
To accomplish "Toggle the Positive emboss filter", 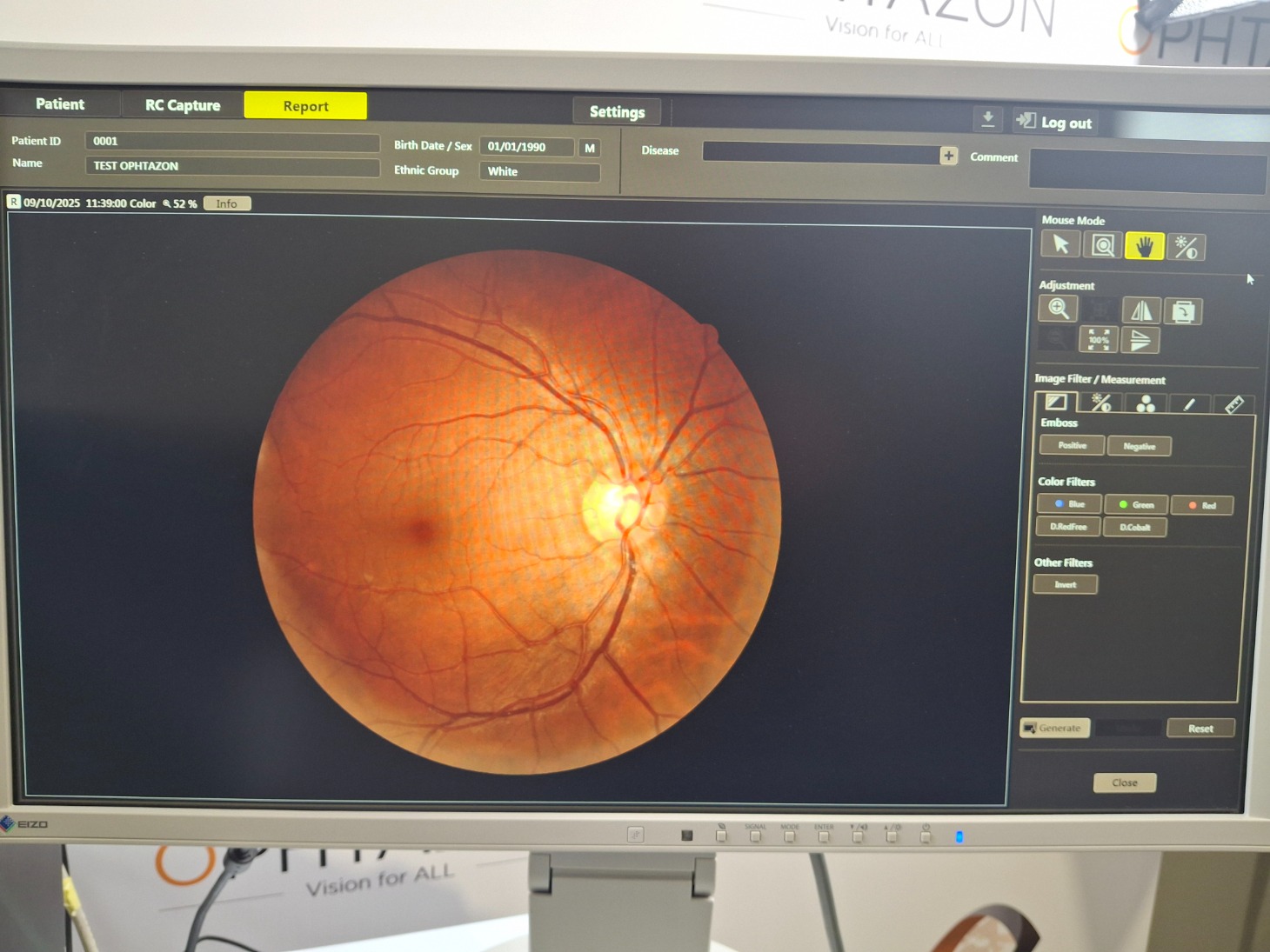I will click(1072, 445).
